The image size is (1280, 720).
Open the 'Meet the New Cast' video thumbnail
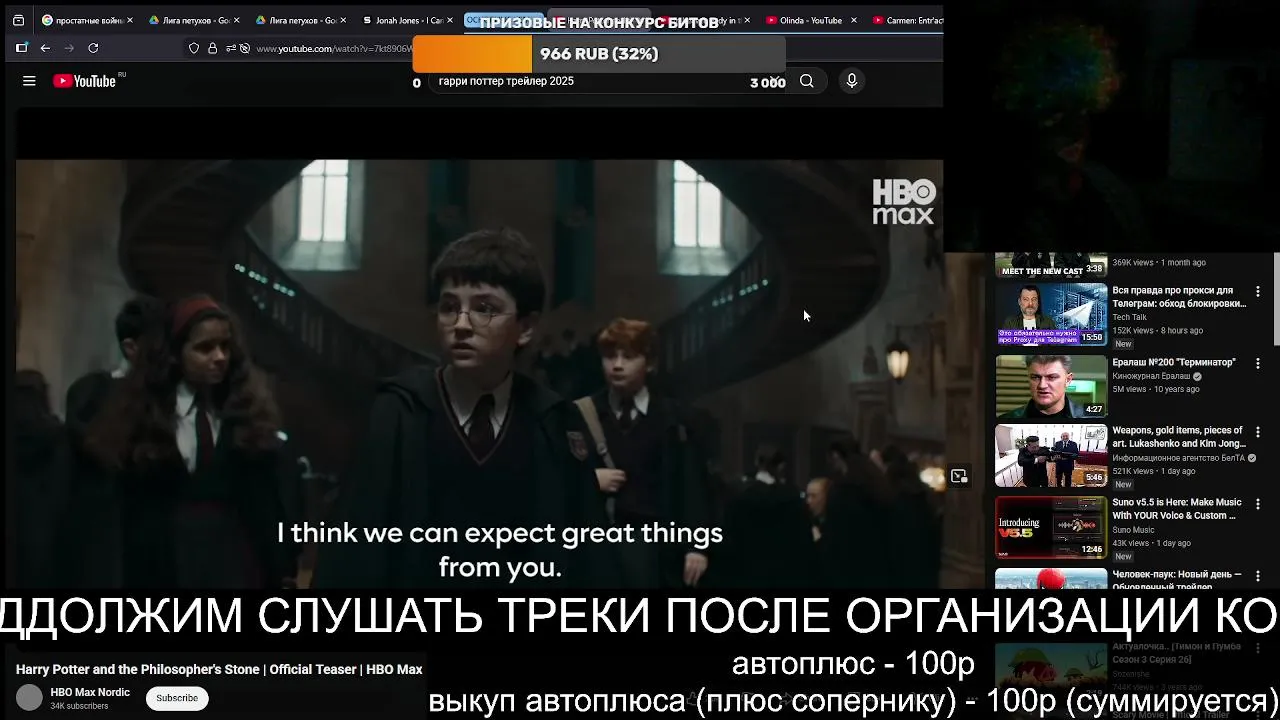[1051, 264]
